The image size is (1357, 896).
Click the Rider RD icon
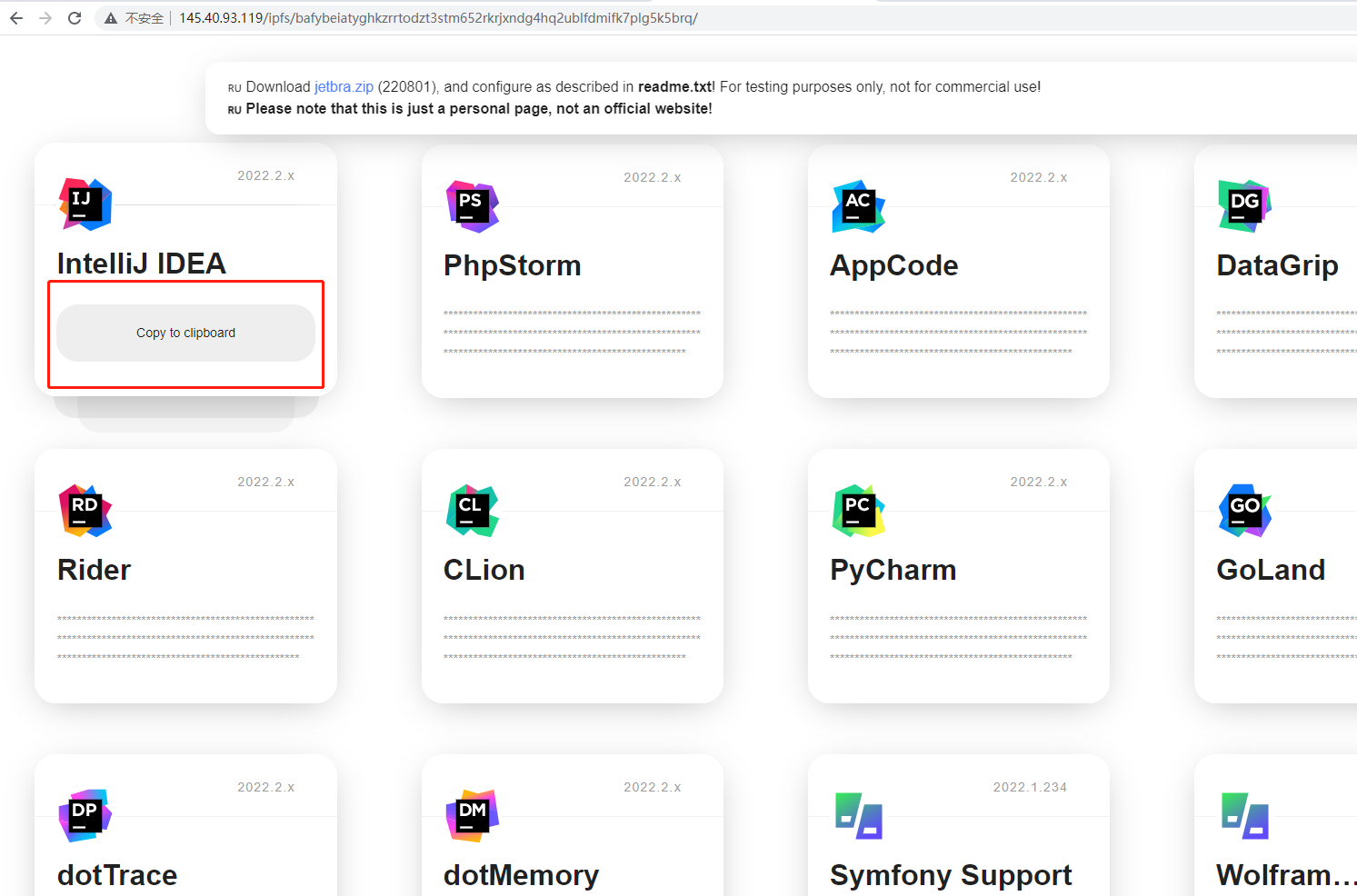[x=85, y=511]
